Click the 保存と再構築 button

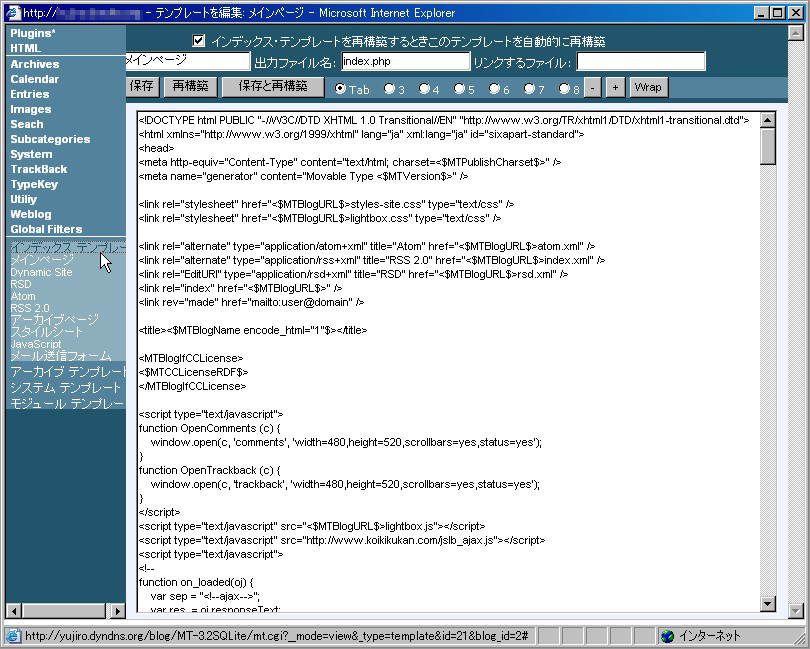tap(273, 86)
